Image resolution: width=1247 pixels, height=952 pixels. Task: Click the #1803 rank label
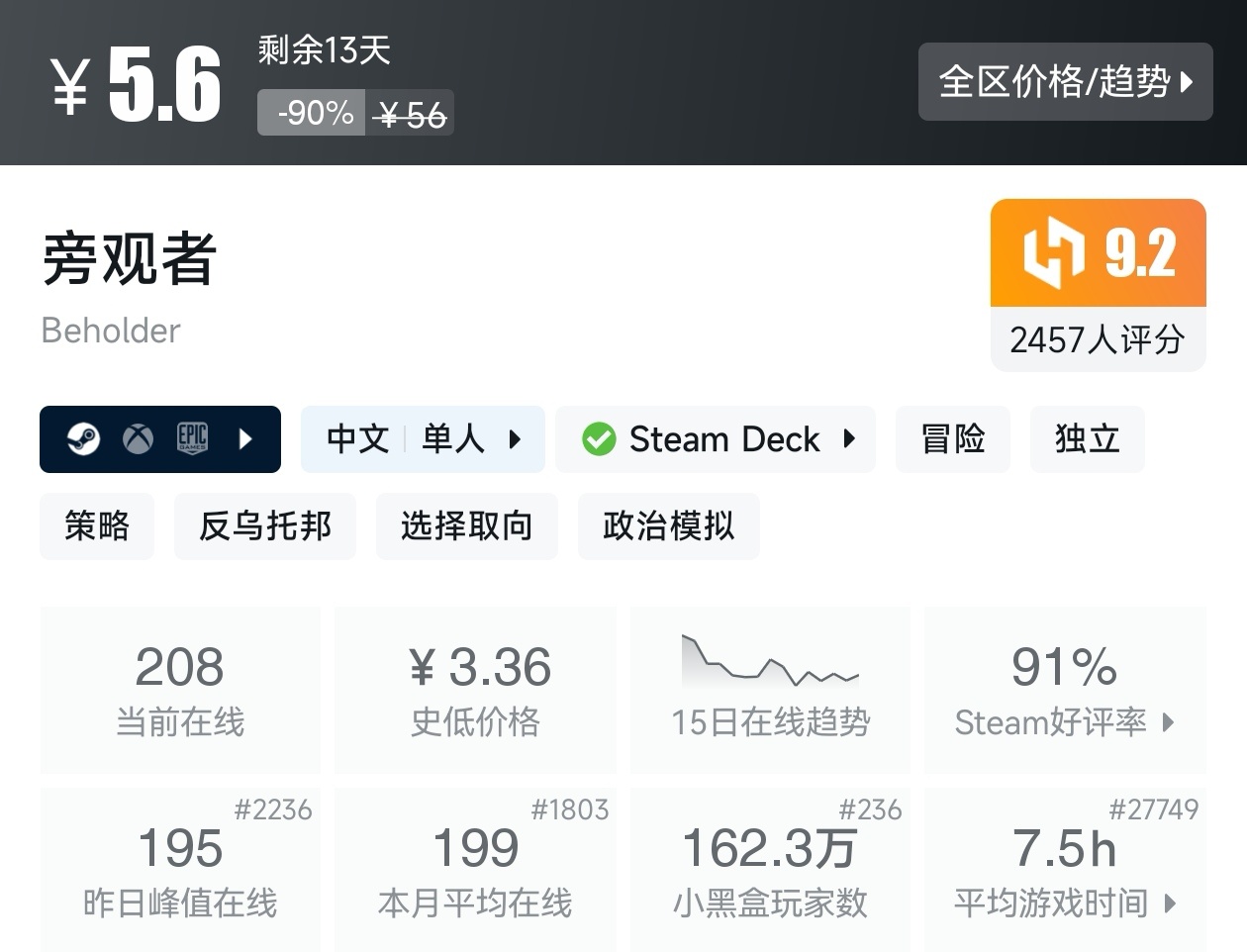click(569, 809)
